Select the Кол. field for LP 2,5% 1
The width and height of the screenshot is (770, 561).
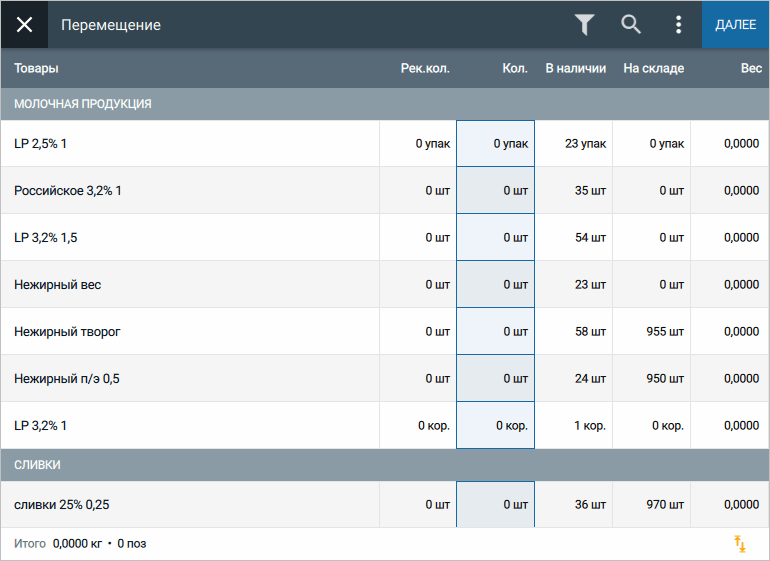(495, 143)
